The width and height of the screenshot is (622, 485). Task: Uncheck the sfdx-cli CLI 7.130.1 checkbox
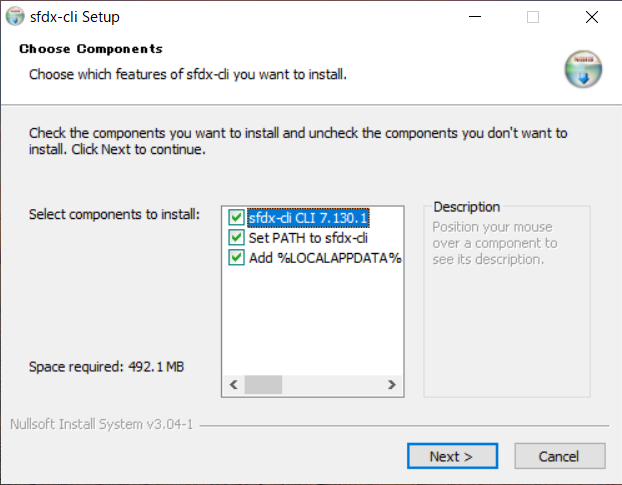coord(236,217)
